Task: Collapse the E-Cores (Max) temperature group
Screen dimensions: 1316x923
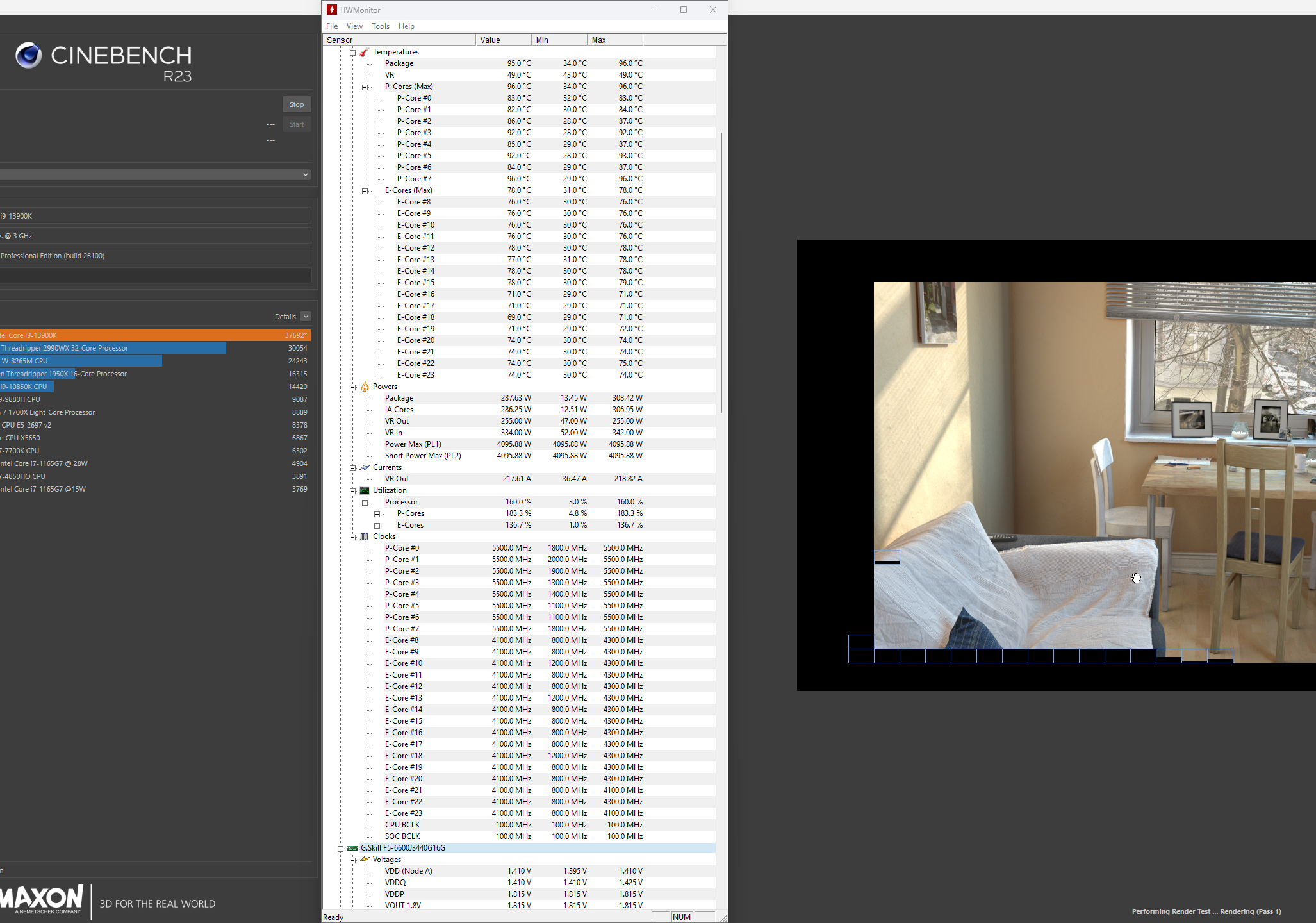Action: pos(365,191)
